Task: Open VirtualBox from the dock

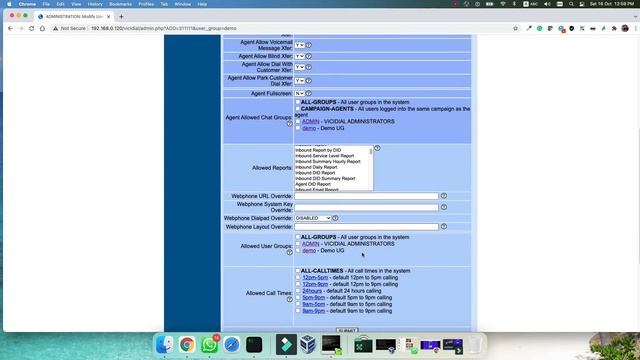Action: (x=308, y=345)
